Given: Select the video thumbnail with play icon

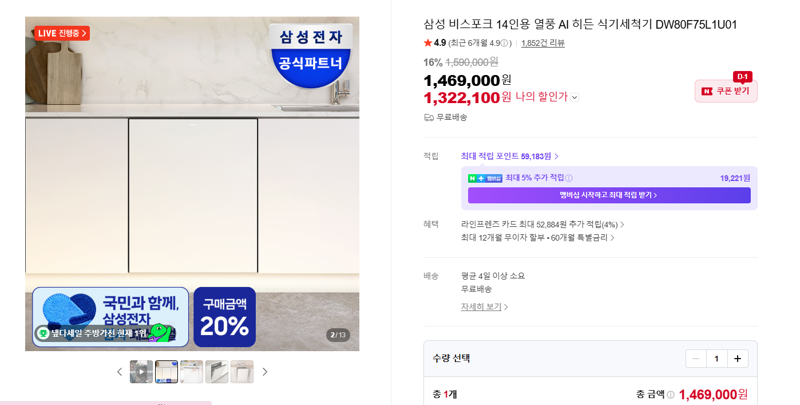Looking at the screenshot, I should (x=141, y=372).
